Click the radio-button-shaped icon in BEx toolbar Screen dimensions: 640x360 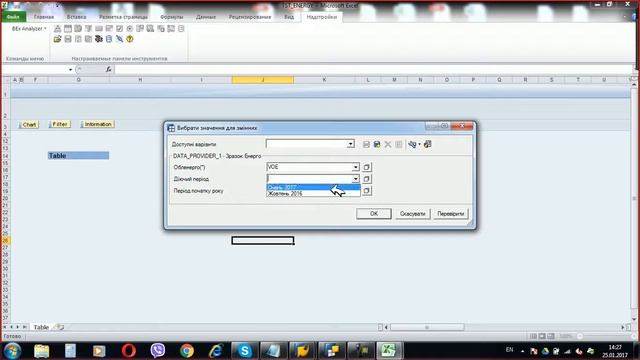tap(130, 29)
